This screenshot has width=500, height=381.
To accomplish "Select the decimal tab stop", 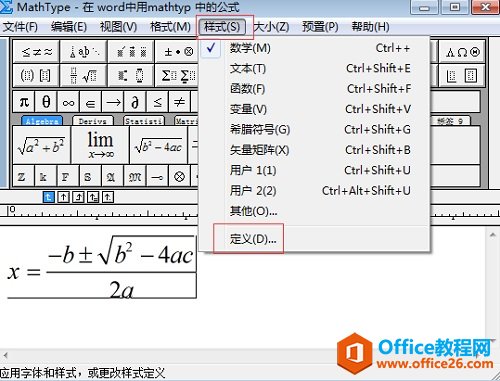I will coord(108,197).
